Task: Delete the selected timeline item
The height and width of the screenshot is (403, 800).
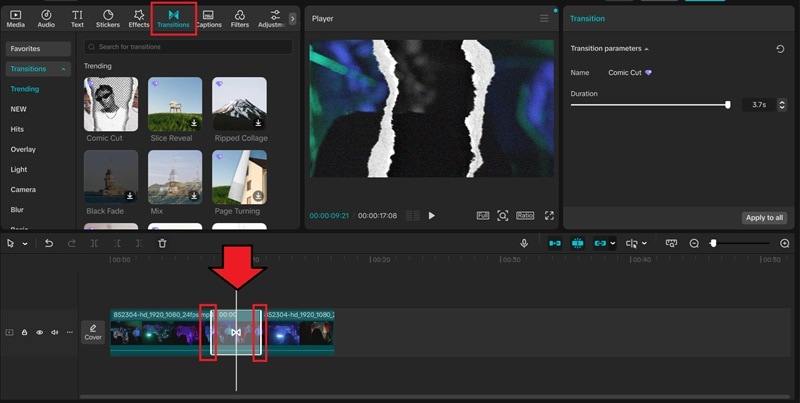Action: [162, 244]
